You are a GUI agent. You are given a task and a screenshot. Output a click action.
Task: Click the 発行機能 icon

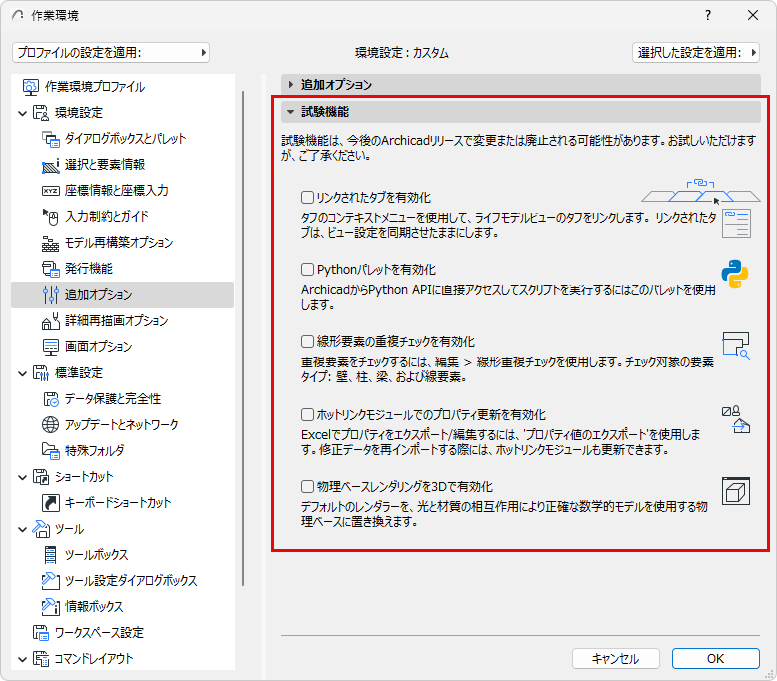click(x=51, y=269)
